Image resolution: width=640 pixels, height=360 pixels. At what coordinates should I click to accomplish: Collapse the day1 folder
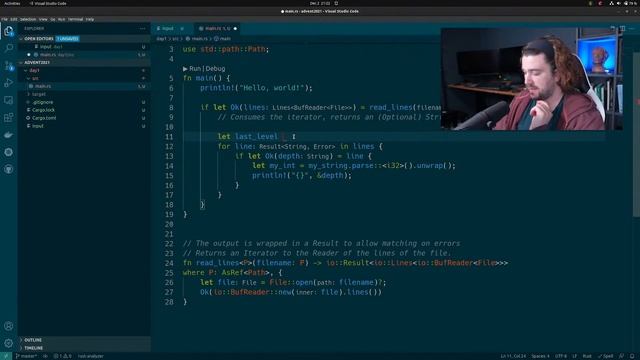[x=84, y=70]
